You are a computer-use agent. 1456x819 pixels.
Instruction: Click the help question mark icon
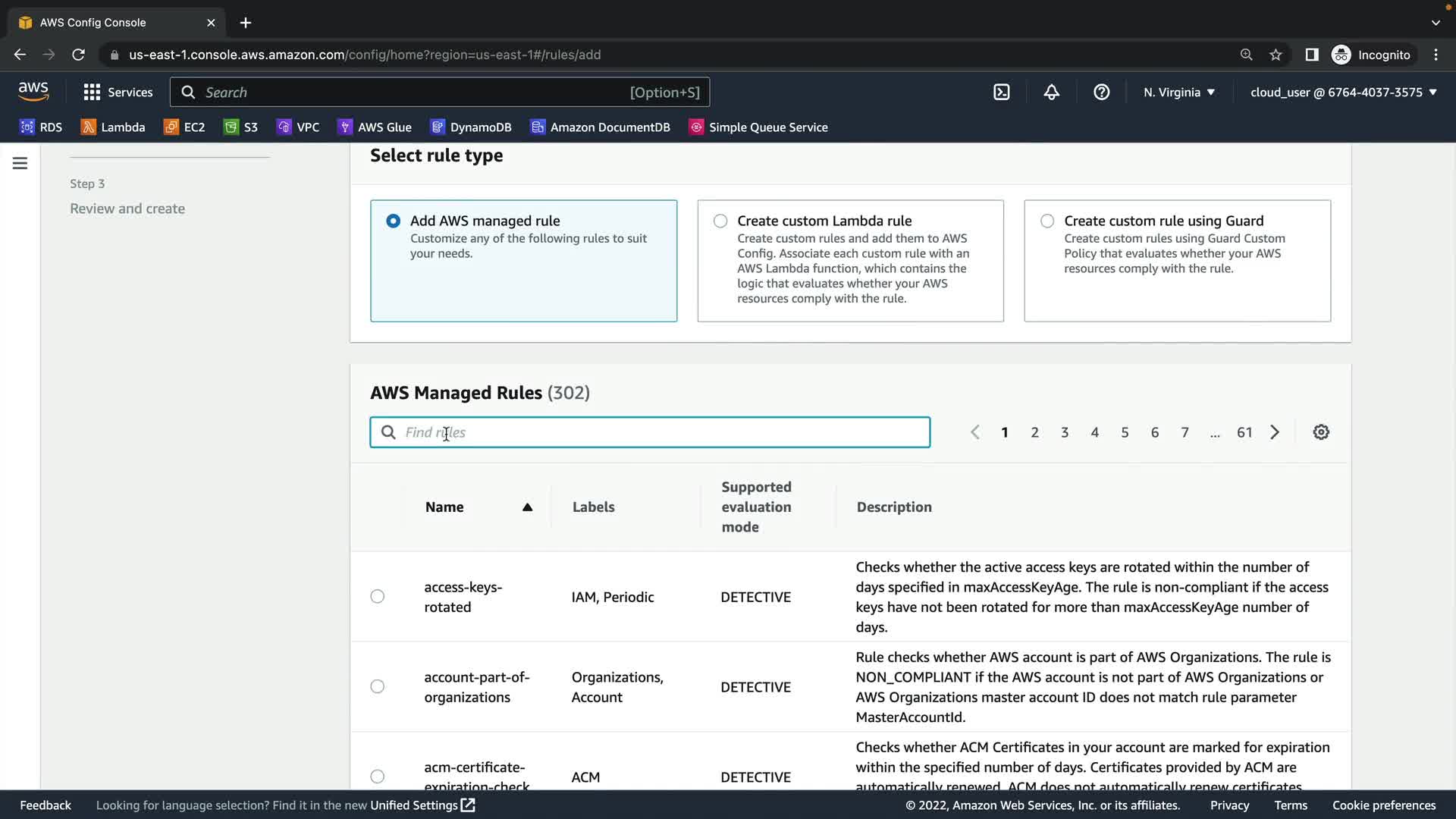click(x=1101, y=93)
